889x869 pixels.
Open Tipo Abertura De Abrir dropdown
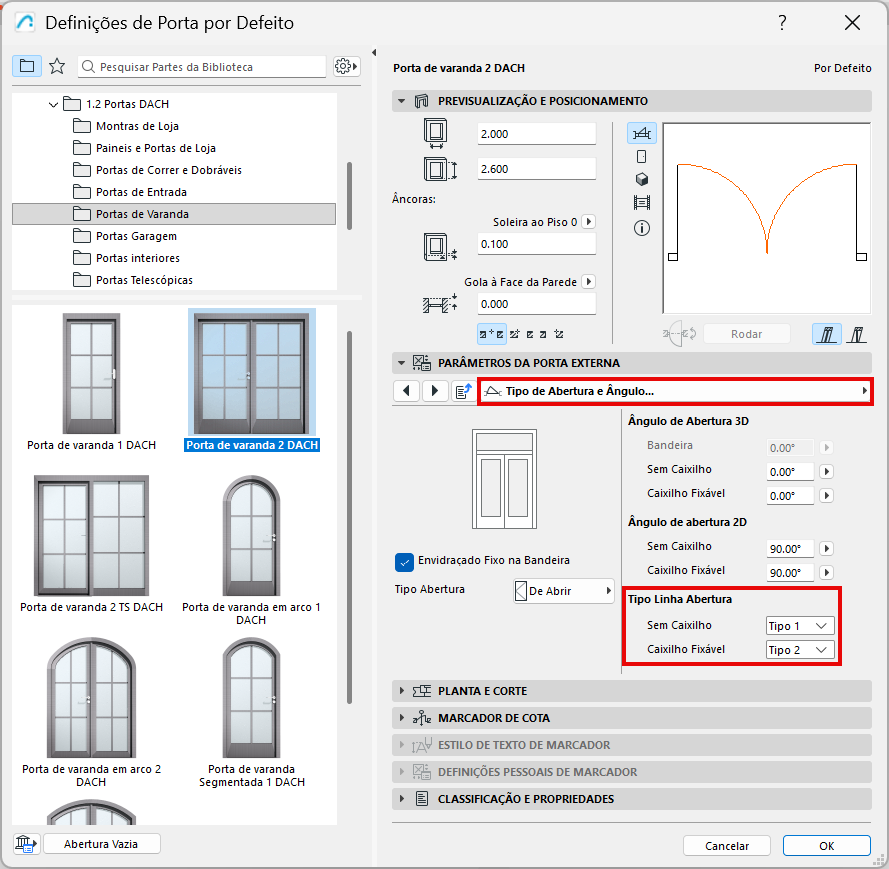(564, 591)
